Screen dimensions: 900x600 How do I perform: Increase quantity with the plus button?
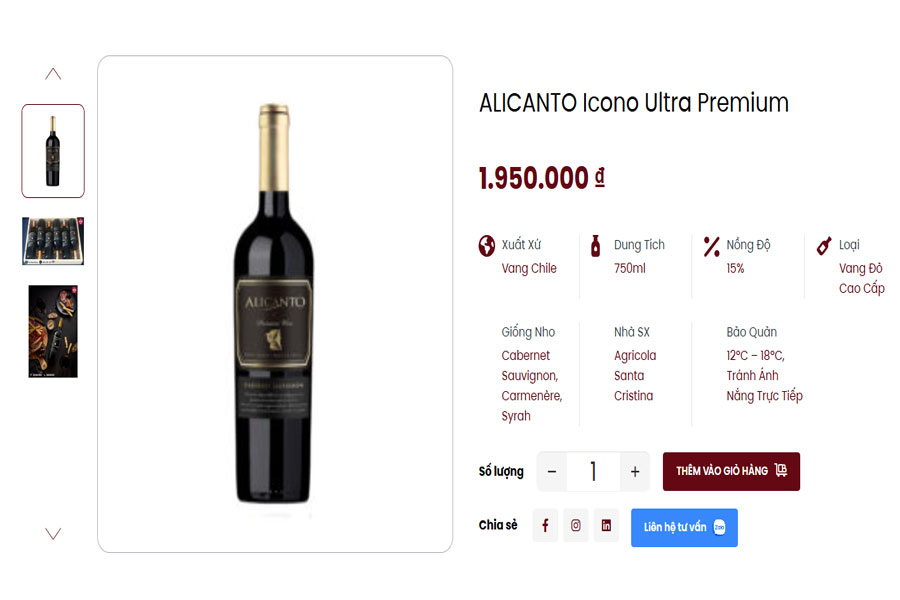coord(633,471)
